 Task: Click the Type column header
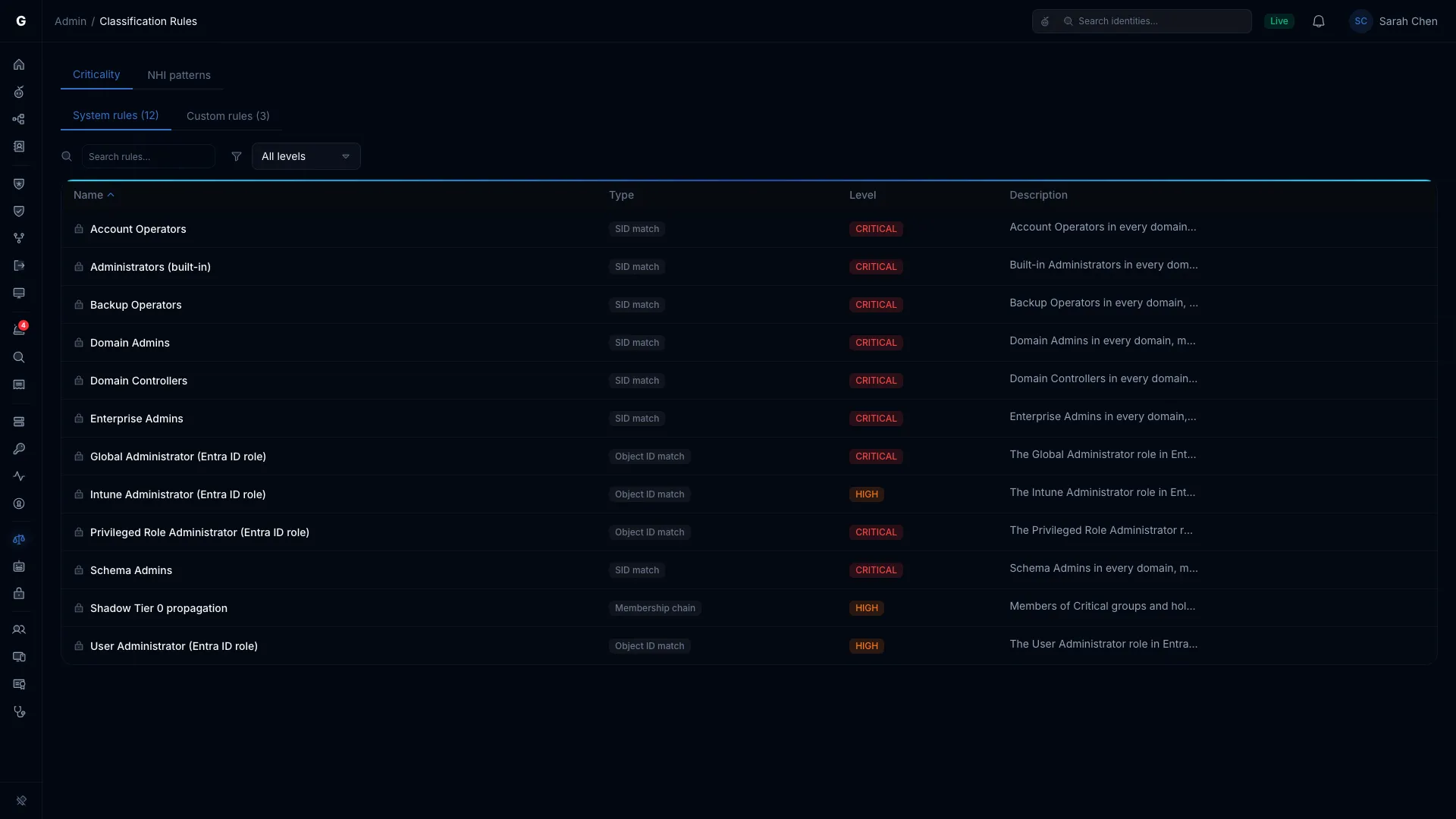coord(621,195)
